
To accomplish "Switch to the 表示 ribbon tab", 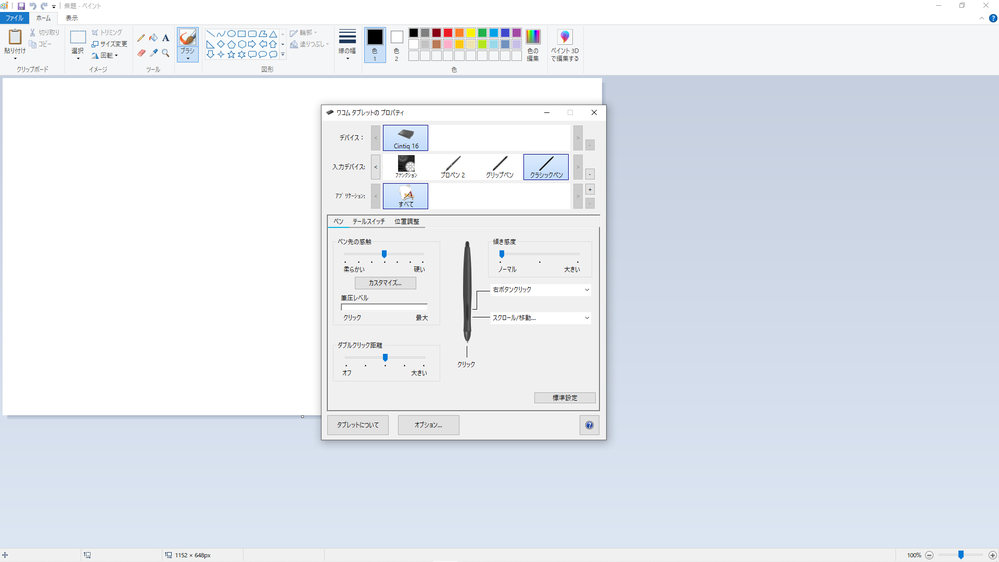I will pos(71,18).
